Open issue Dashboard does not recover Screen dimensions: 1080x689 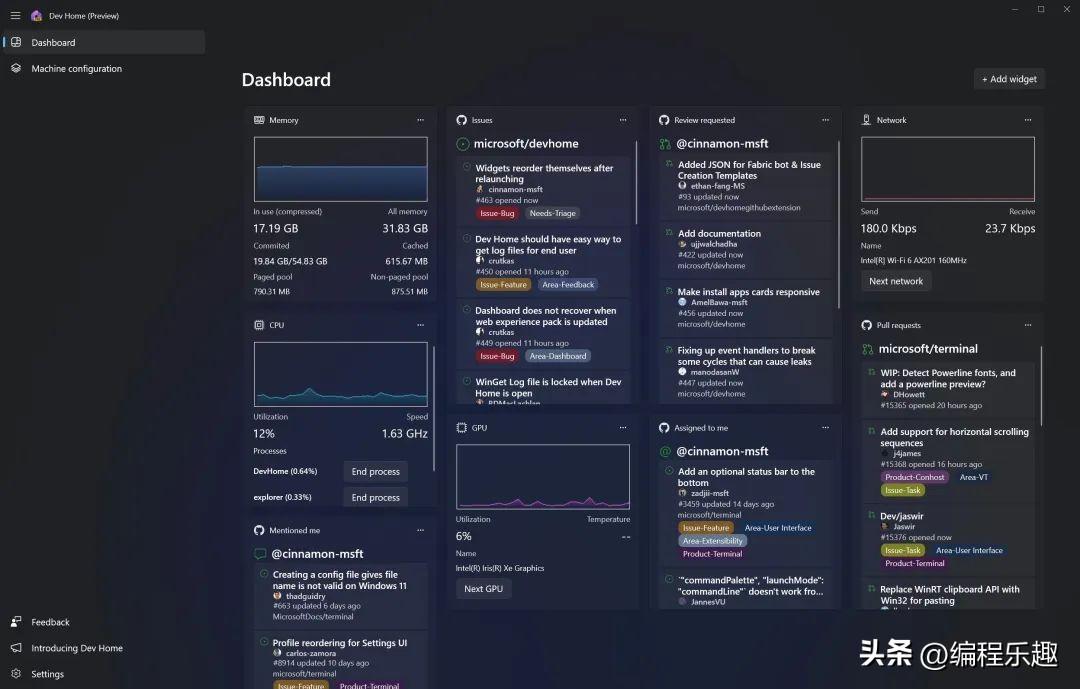[543, 333]
